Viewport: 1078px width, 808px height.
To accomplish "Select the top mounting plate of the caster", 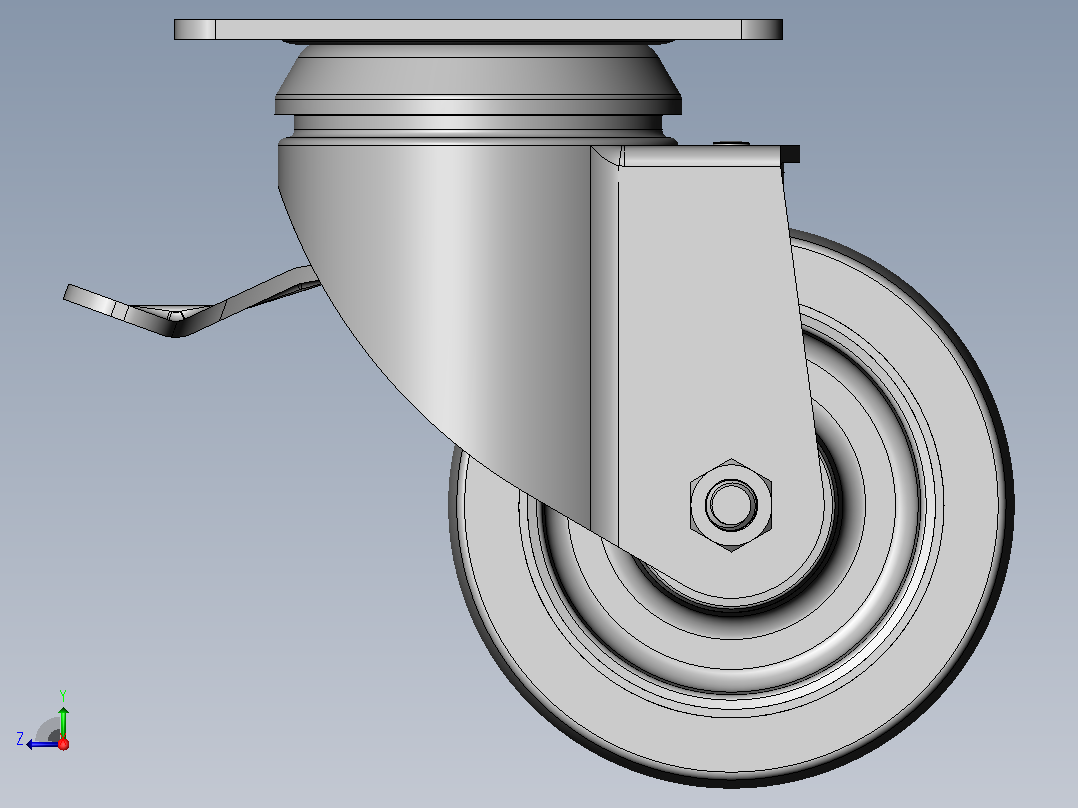I will click(x=478, y=30).
